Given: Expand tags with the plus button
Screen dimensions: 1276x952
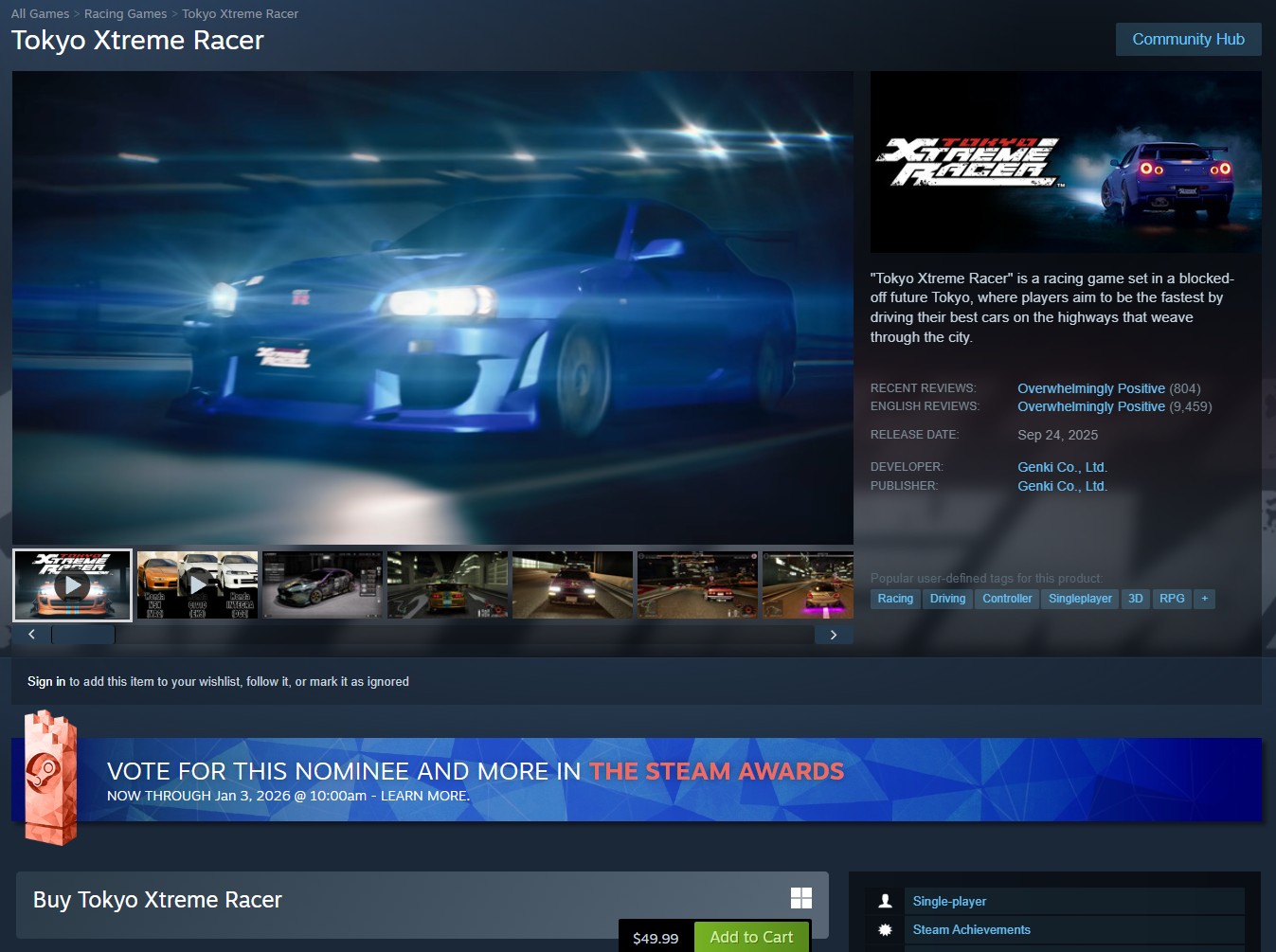Looking at the screenshot, I should coord(1204,599).
